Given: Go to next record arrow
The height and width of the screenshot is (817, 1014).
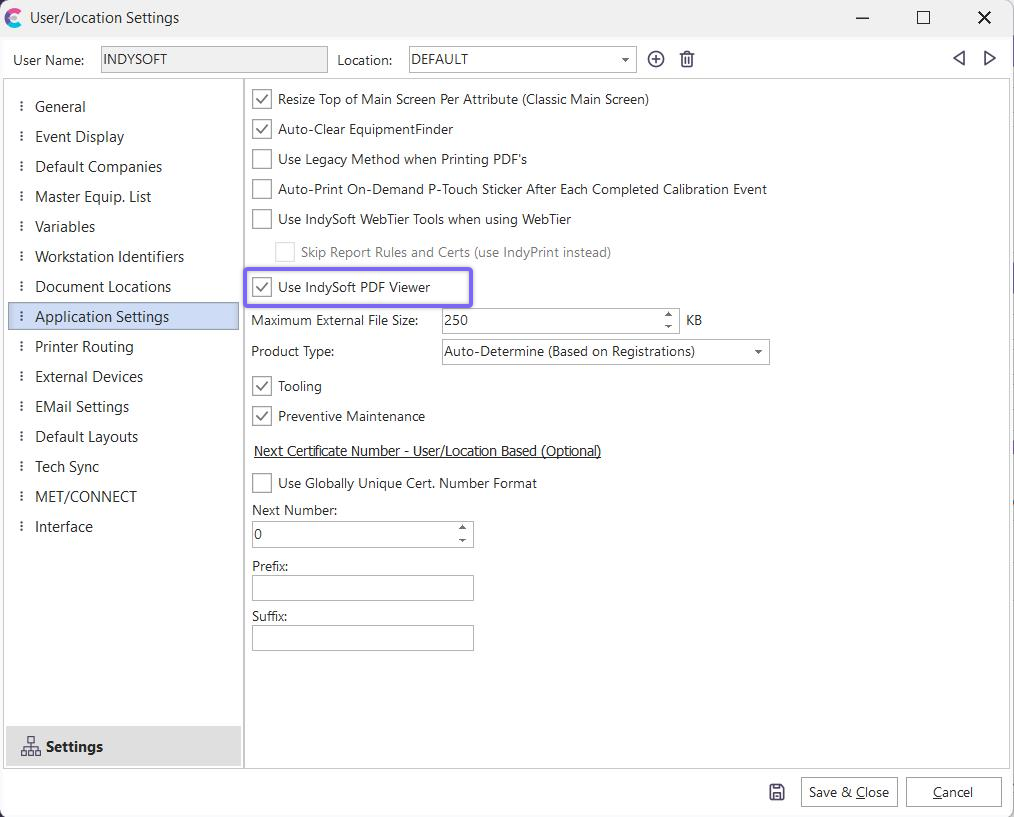Looking at the screenshot, I should (x=990, y=58).
